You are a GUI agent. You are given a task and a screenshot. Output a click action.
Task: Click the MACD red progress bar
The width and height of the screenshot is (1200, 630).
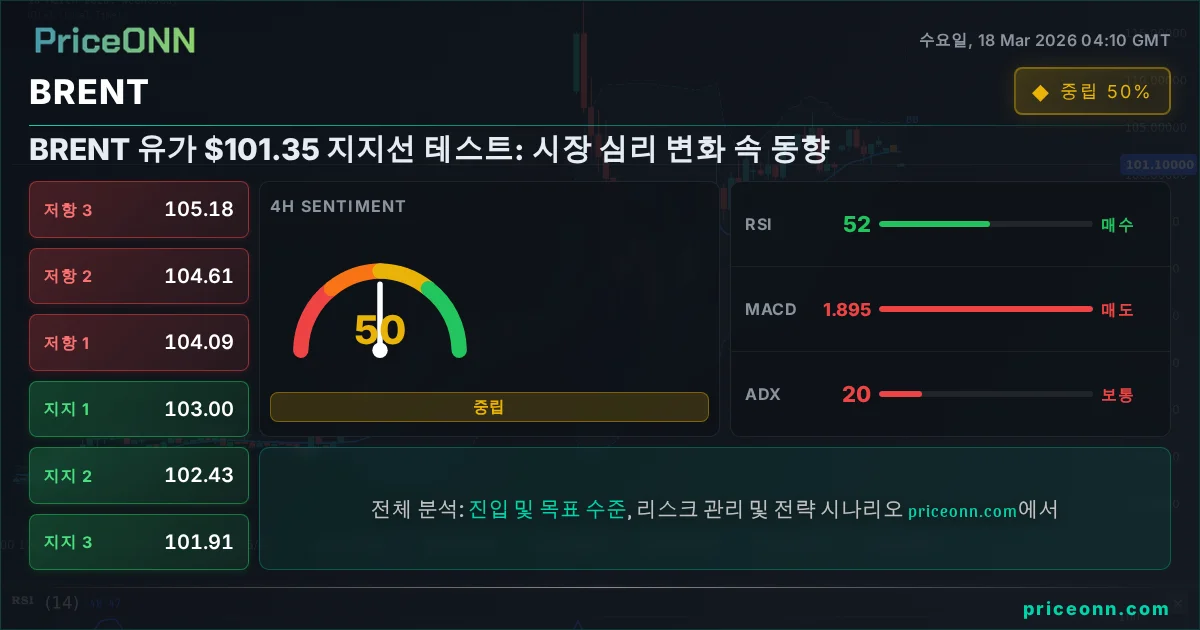pos(985,309)
